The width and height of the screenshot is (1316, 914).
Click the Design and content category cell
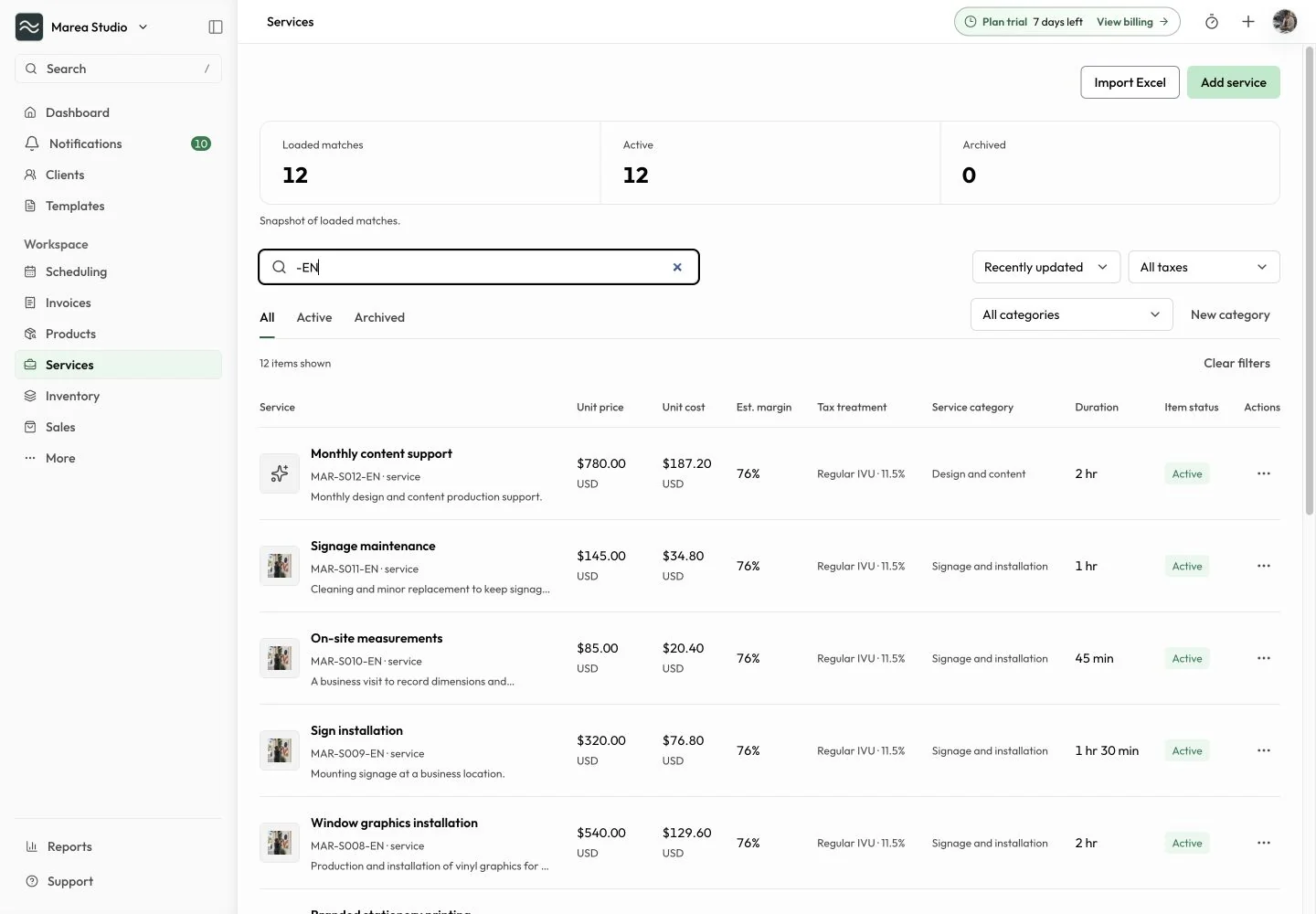[979, 473]
